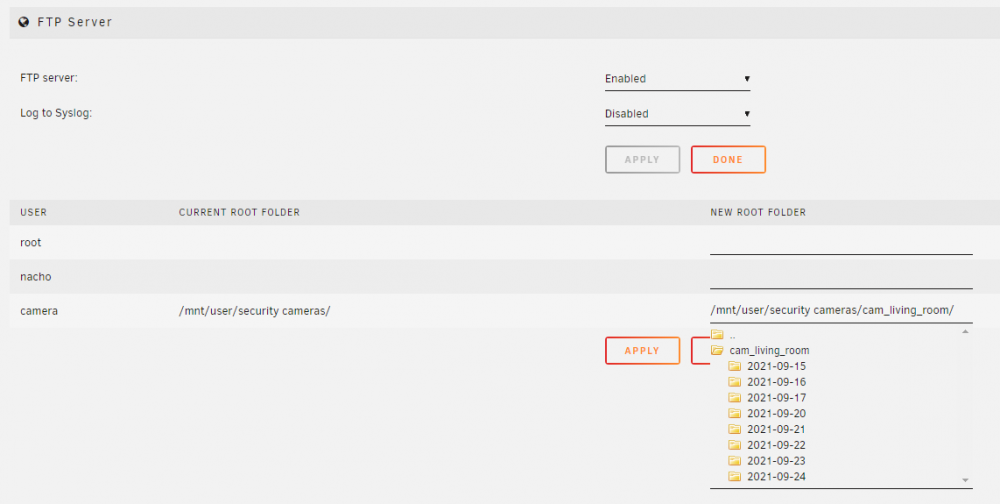
Task: Select the 2021-09-16 folder
Action: click(x=776, y=382)
